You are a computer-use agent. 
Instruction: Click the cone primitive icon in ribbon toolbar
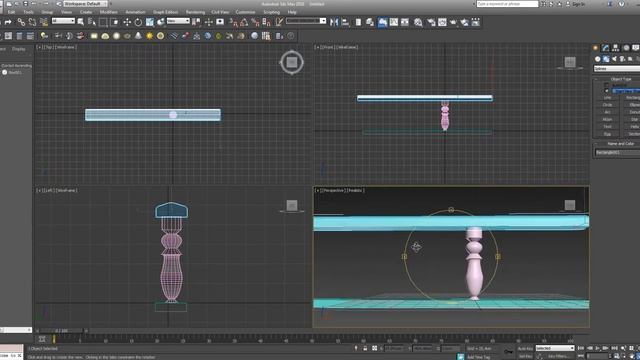coord(138,36)
